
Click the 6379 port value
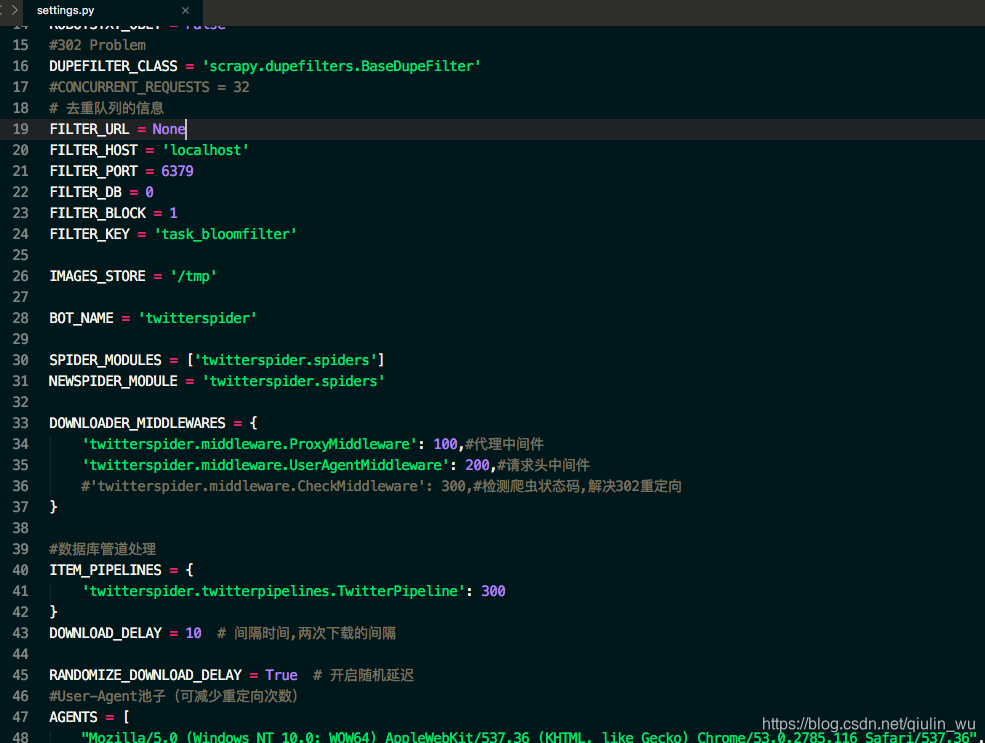(x=177, y=171)
